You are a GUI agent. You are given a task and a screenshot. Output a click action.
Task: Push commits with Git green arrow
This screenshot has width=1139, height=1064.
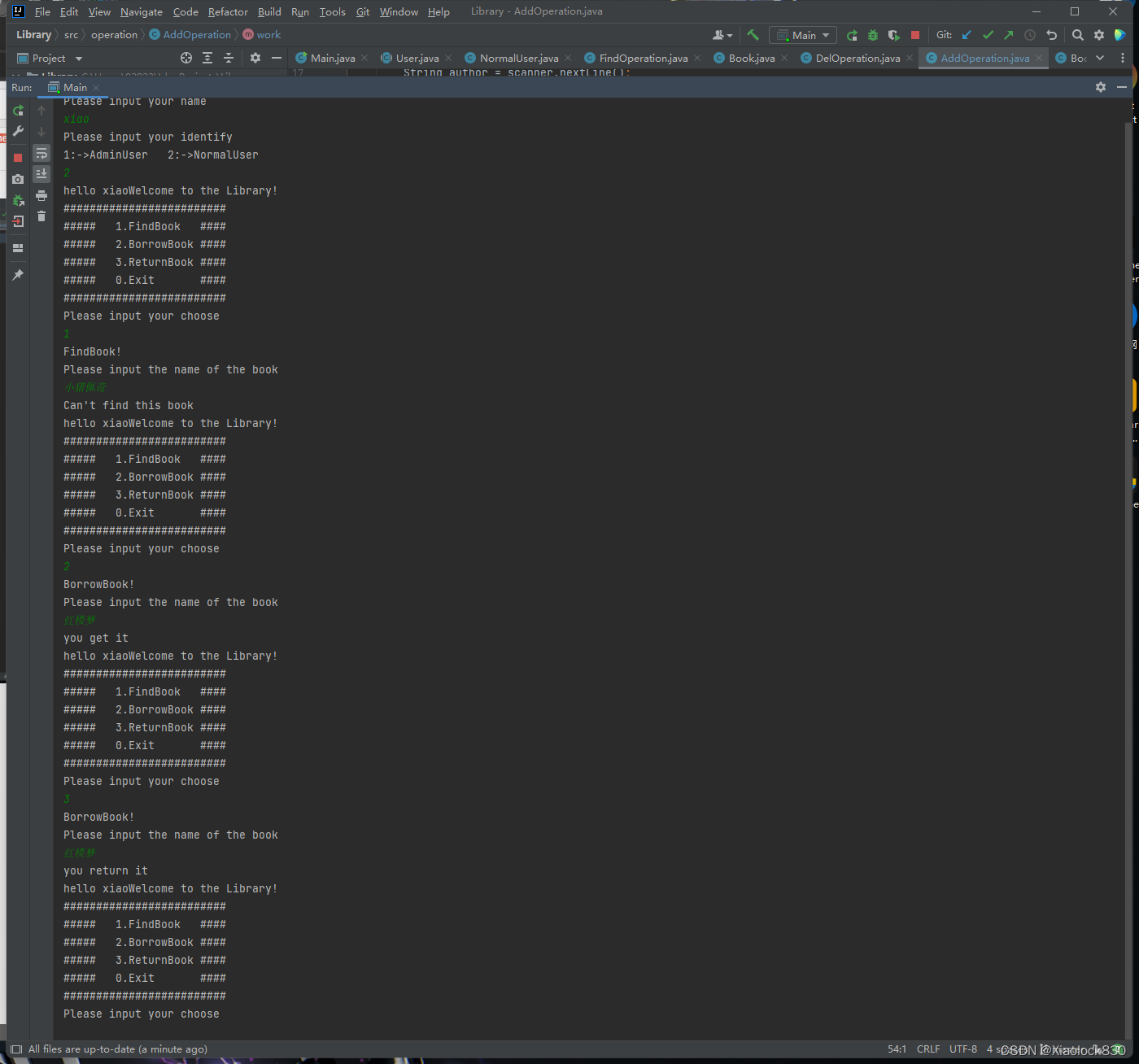(x=1009, y=35)
